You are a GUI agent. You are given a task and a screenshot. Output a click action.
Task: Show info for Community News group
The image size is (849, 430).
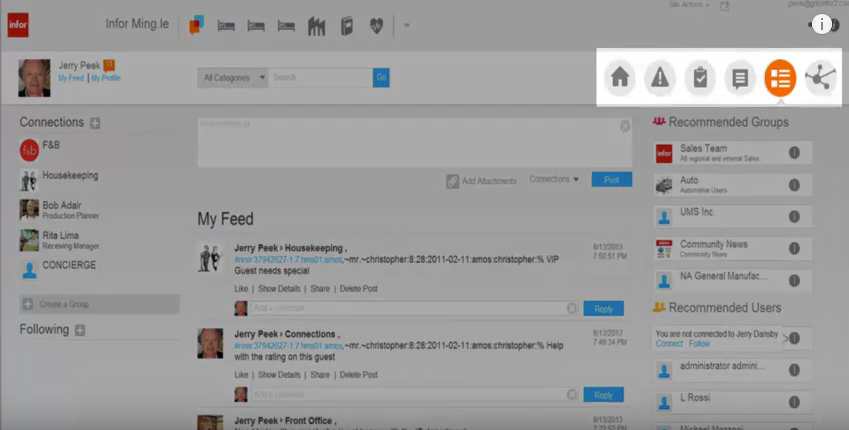(794, 248)
